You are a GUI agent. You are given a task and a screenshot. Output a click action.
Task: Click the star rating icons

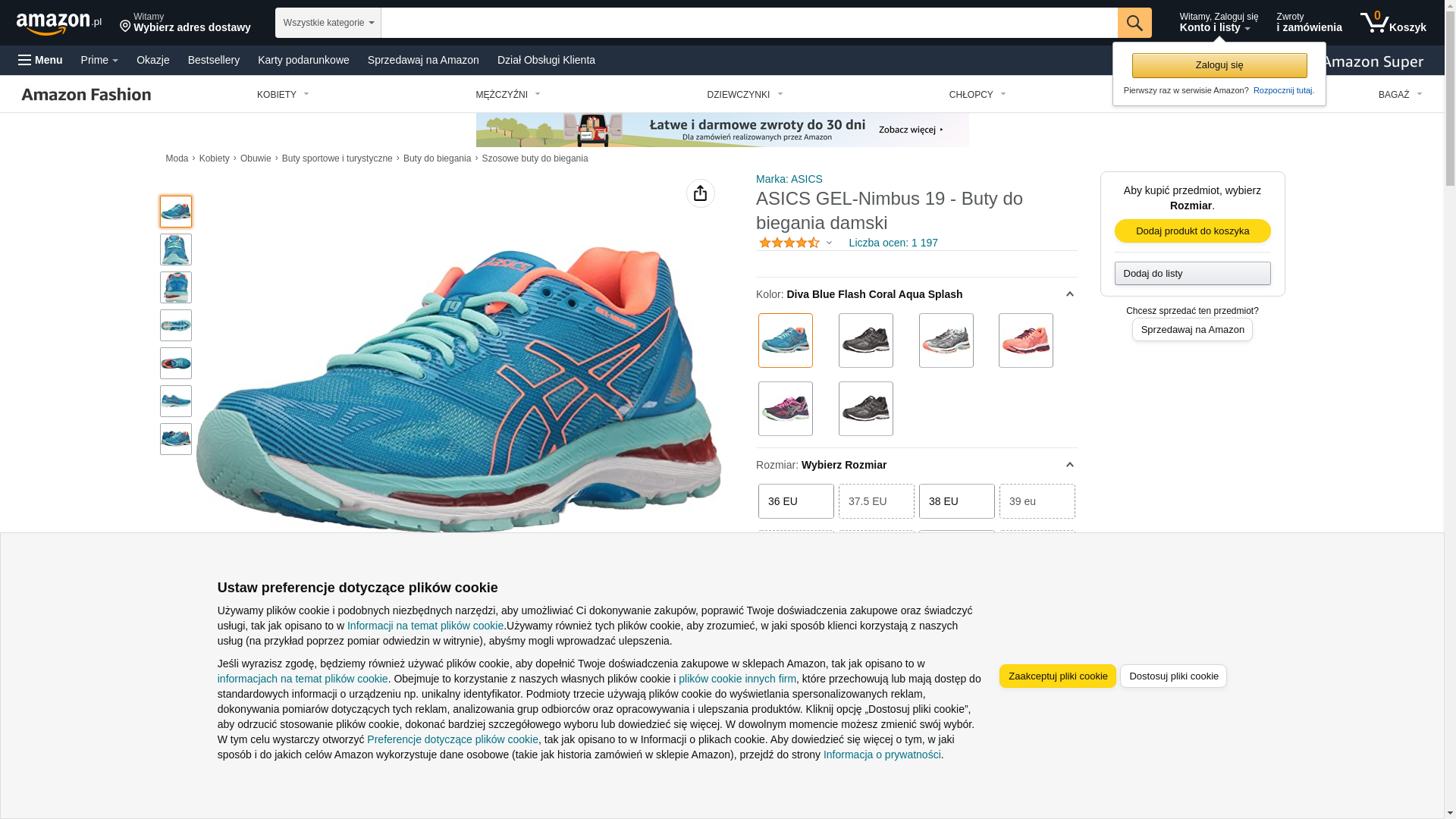tap(789, 243)
